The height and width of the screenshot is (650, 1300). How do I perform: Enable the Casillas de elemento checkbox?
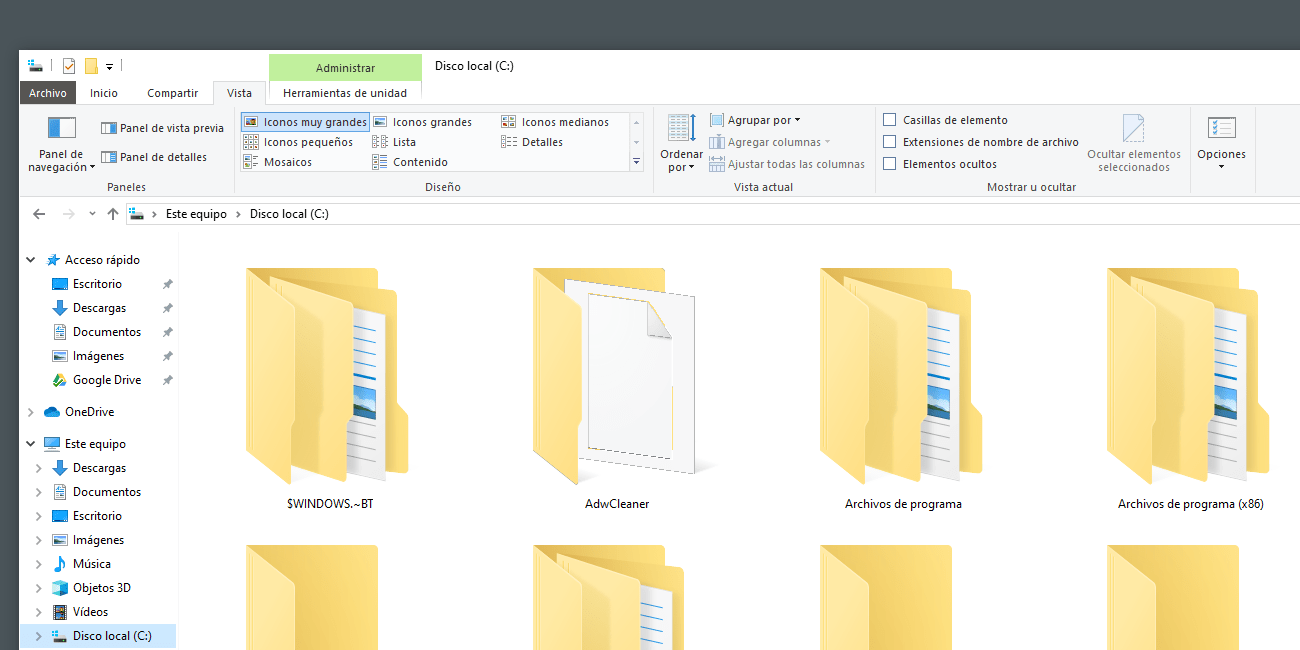coord(889,120)
